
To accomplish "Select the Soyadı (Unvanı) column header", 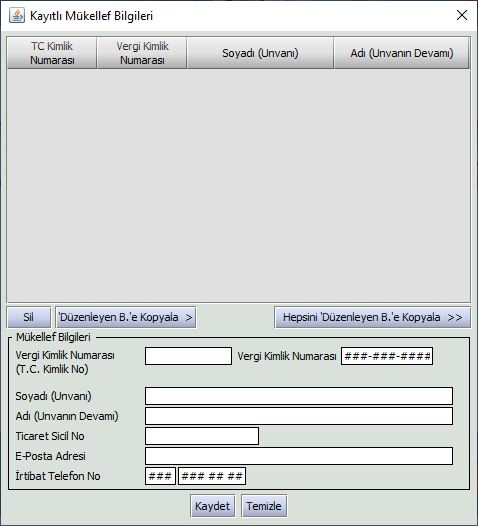I will point(260,53).
